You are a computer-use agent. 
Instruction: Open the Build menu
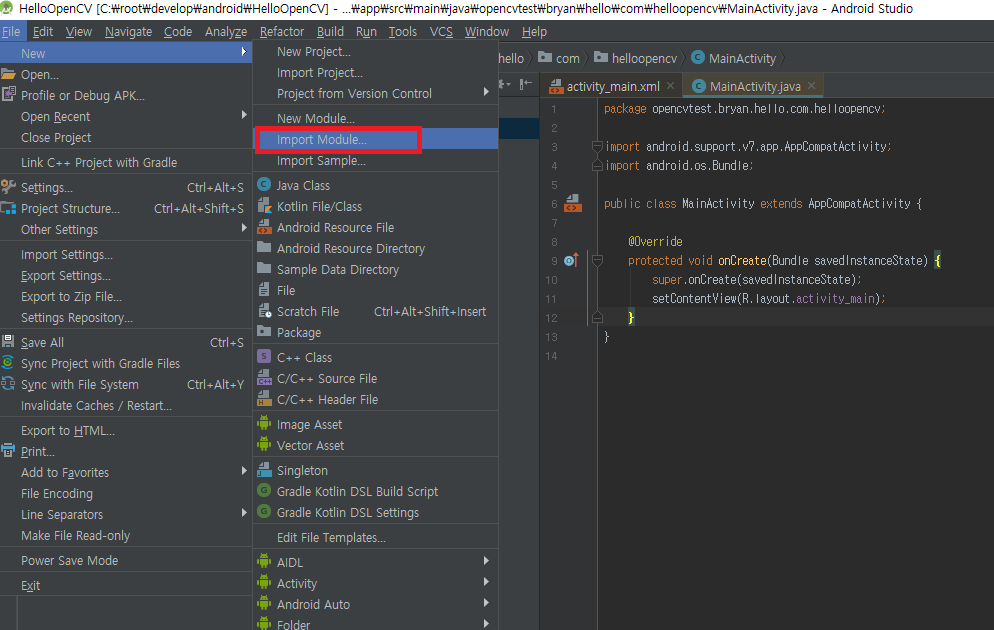point(330,32)
